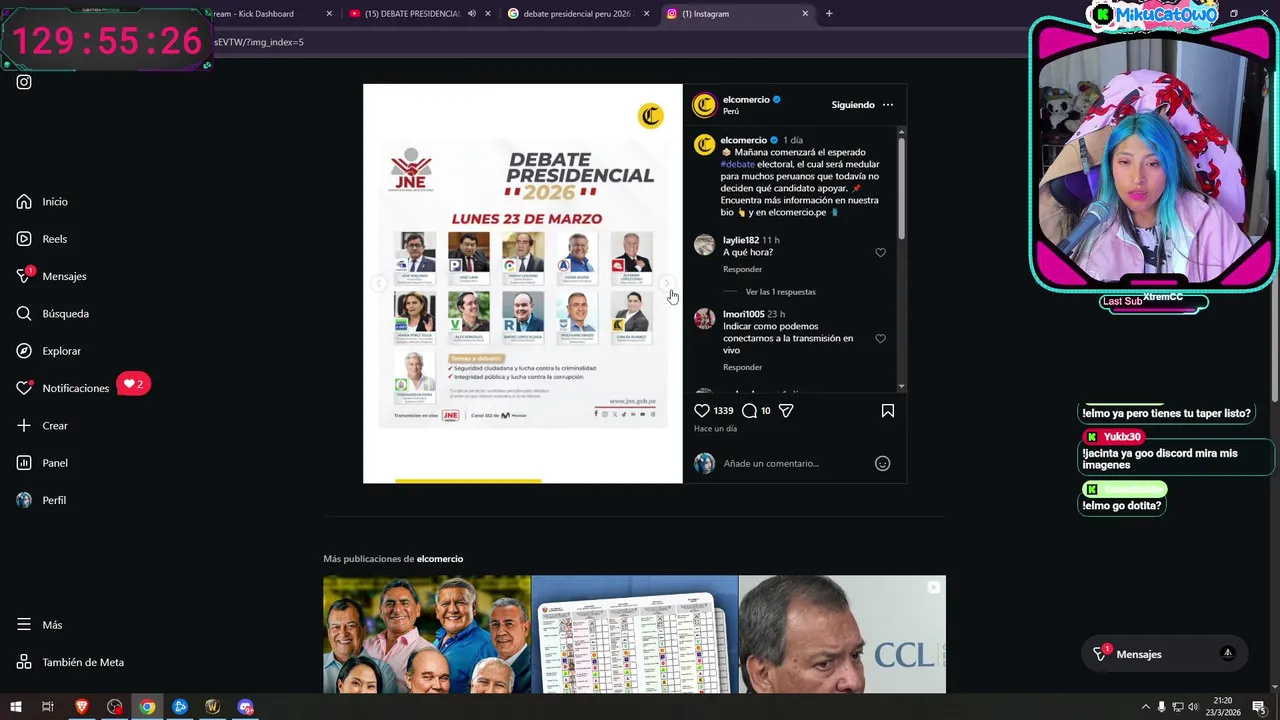Show hidden system tray icons
The height and width of the screenshot is (720, 1280).
click(1145, 707)
